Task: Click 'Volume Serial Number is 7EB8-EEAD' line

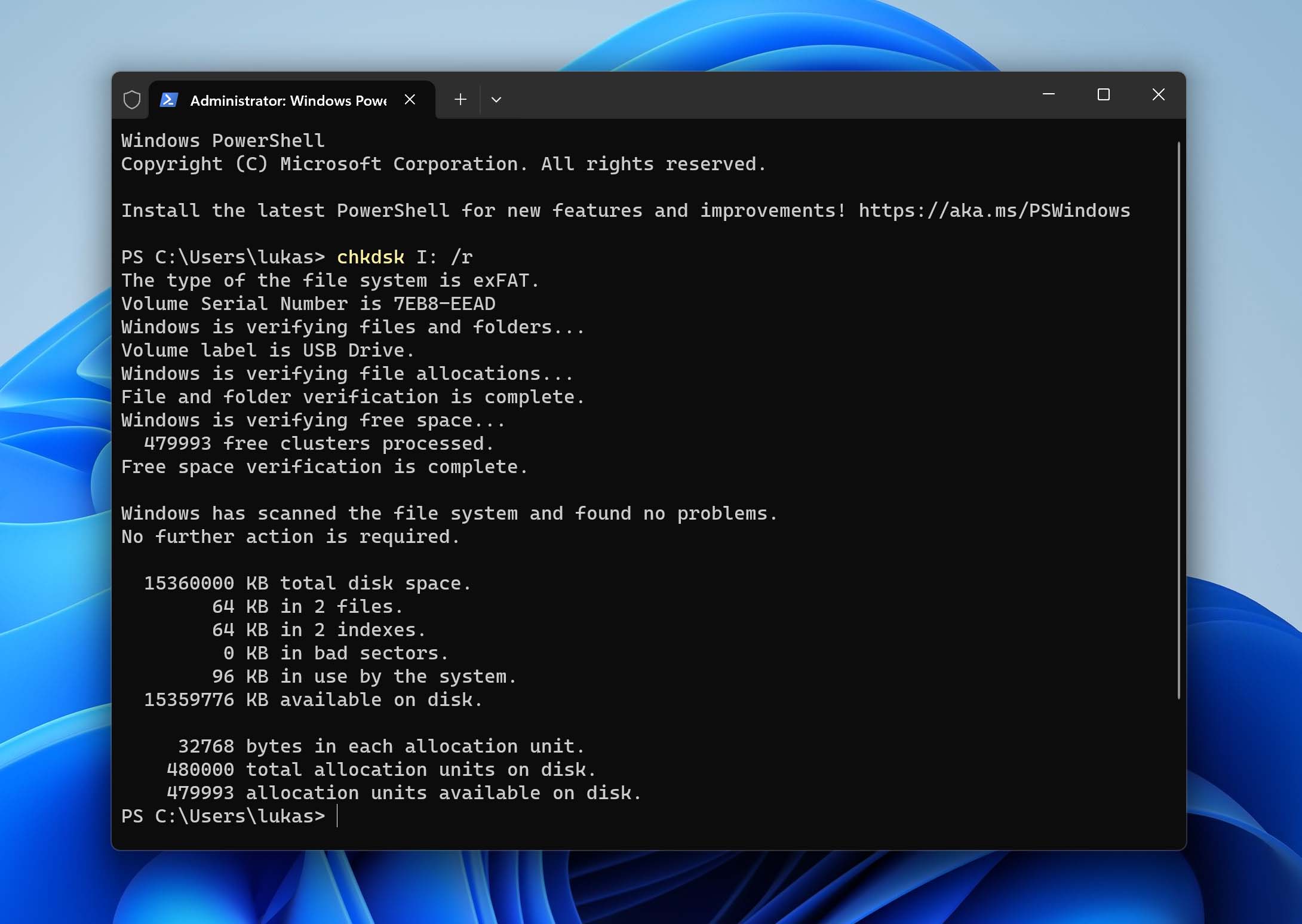Action: [308, 303]
